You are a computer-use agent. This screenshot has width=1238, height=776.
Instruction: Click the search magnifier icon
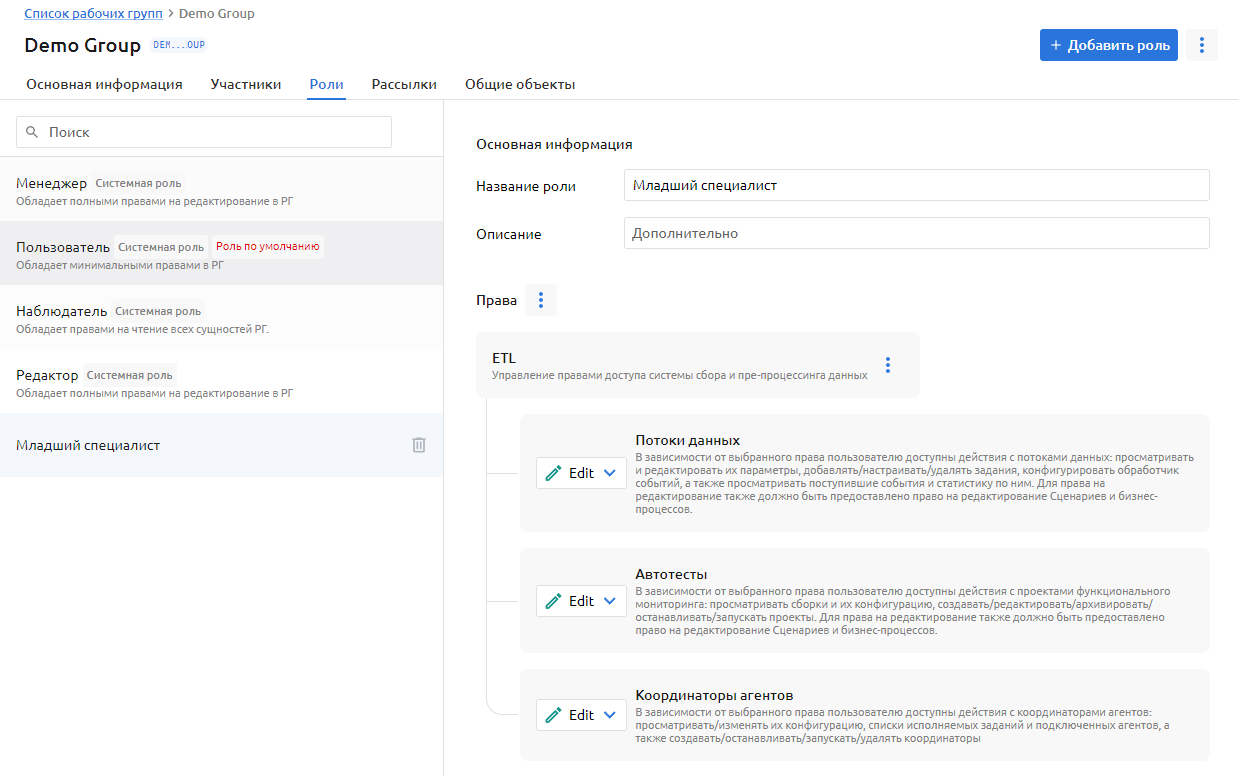point(32,132)
